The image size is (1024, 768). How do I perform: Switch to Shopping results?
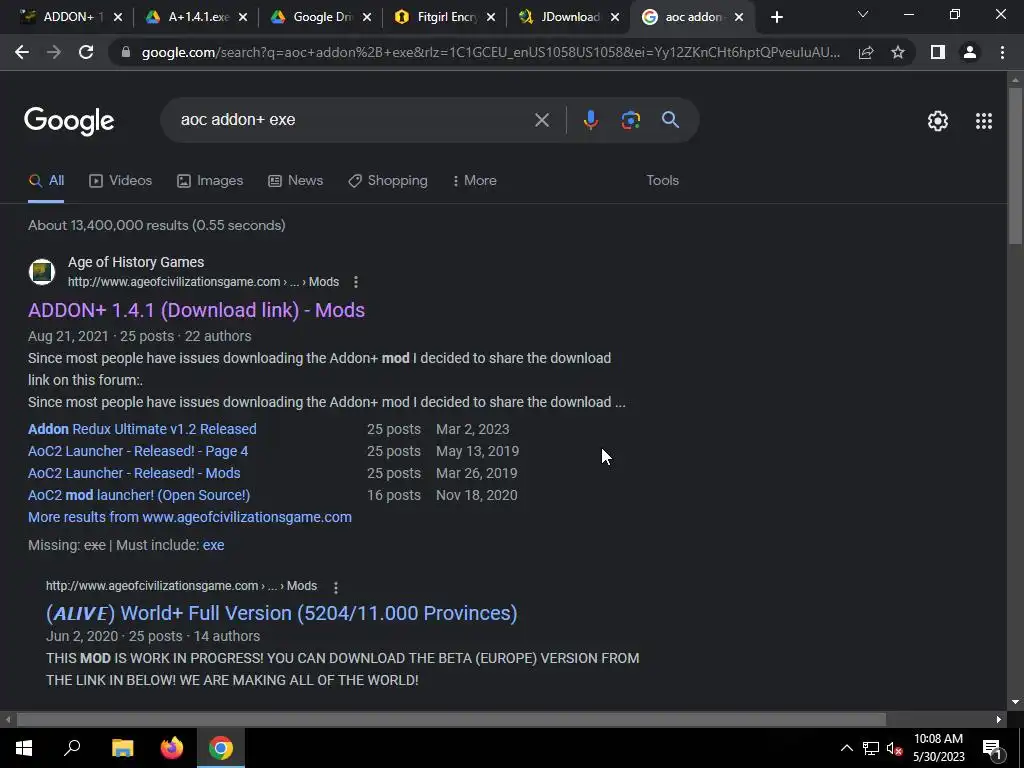[388, 181]
